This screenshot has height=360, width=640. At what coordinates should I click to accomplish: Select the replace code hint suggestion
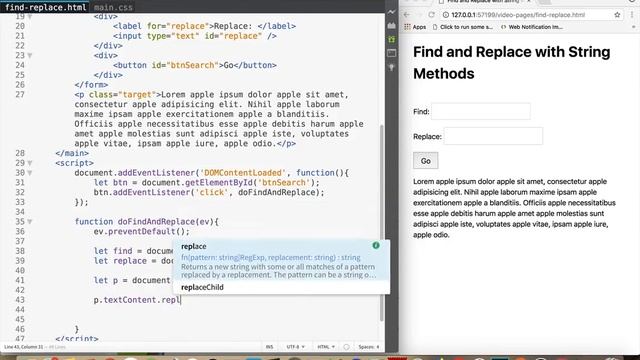click(x=281, y=260)
